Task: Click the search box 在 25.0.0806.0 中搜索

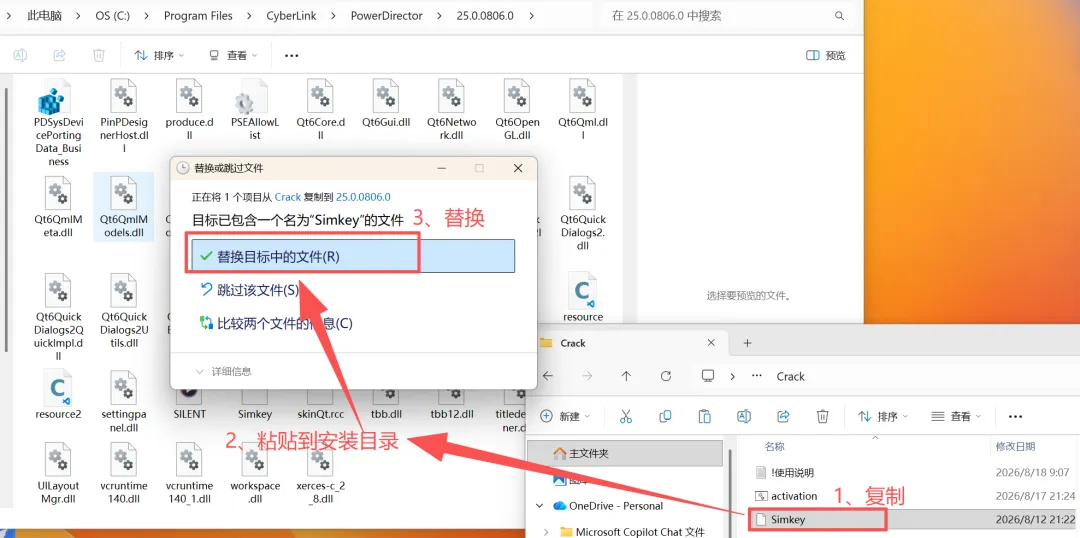Action: click(727, 15)
